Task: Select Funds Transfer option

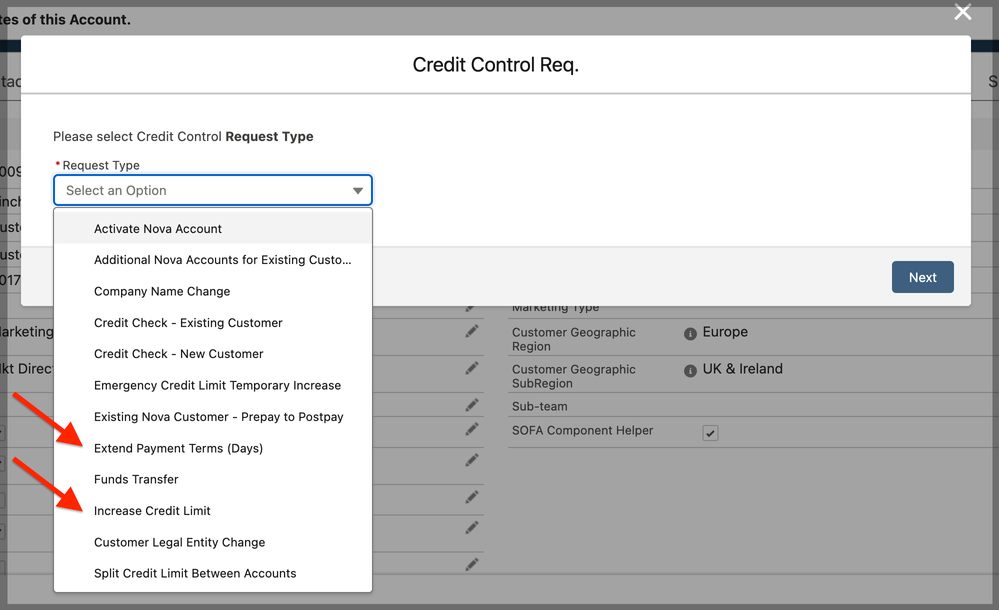Action: coord(213,479)
